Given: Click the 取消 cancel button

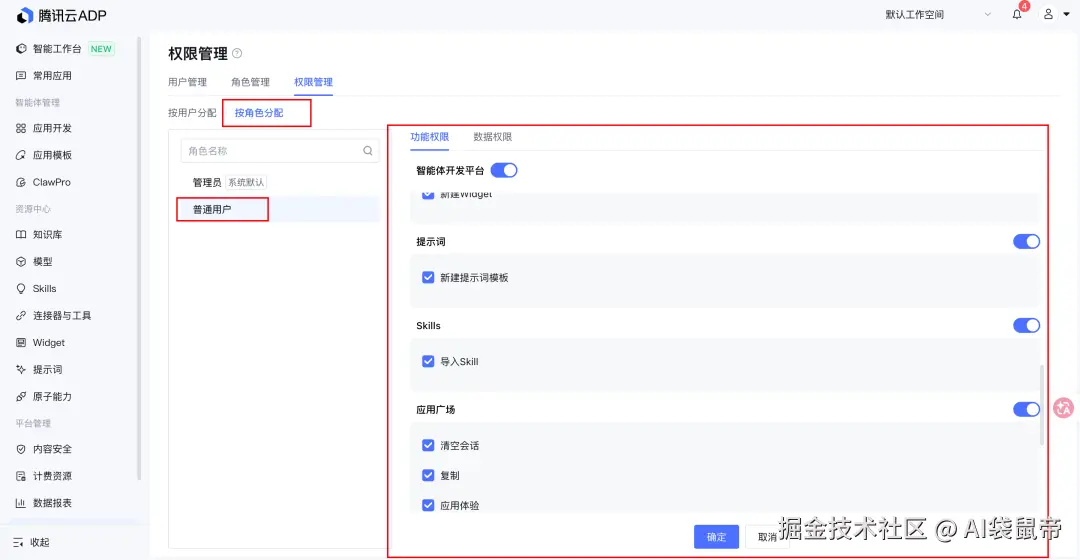Looking at the screenshot, I should 767,537.
